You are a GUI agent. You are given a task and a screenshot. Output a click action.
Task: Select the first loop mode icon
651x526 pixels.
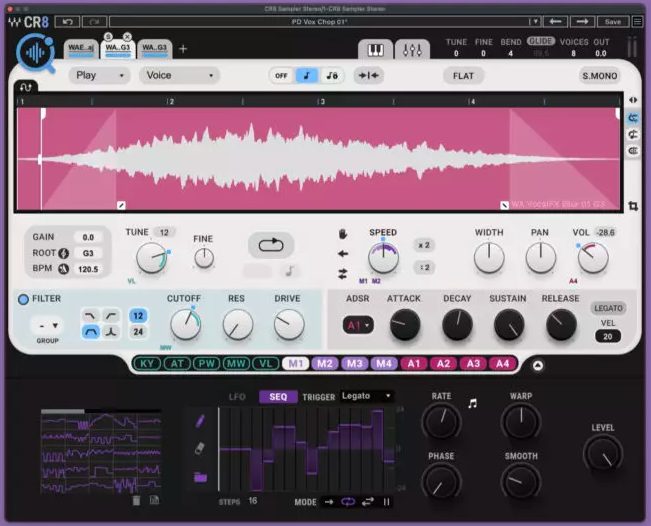coord(633,118)
